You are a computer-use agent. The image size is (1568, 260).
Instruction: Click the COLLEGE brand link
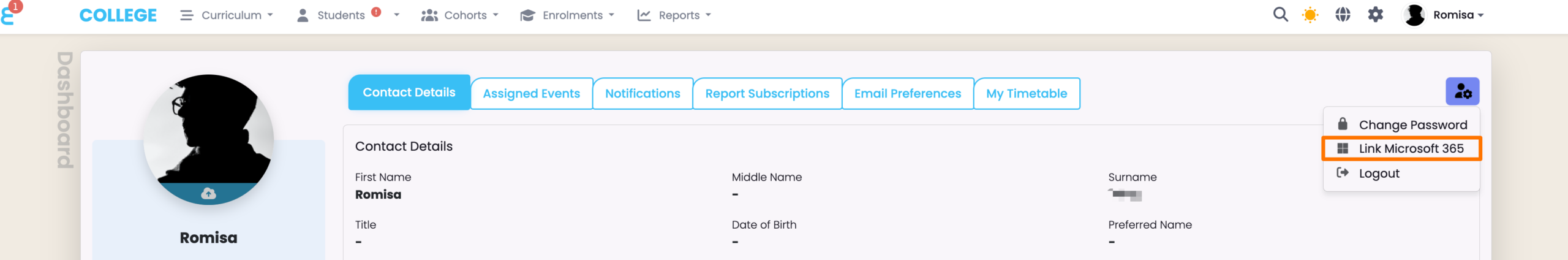(118, 15)
